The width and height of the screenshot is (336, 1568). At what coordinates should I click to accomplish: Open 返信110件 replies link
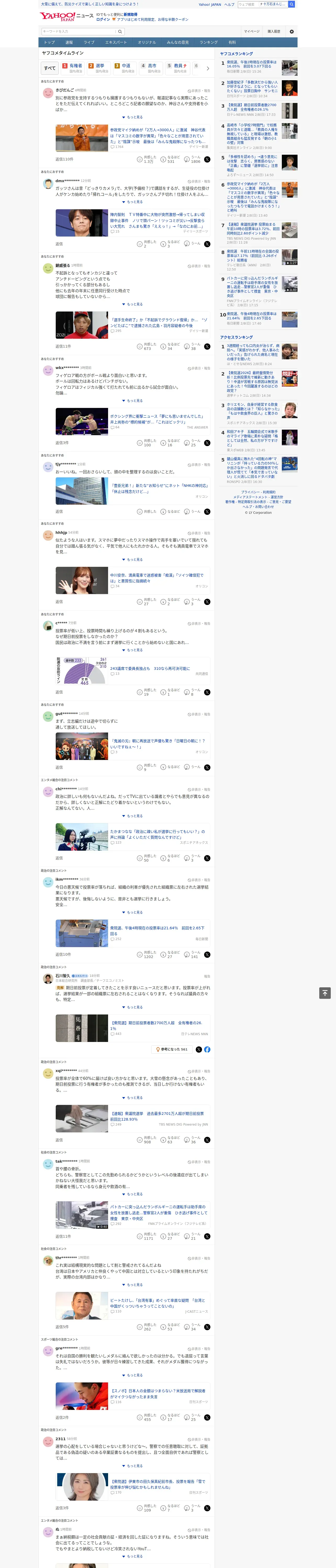pyautogui.click(x=64, y=159)
